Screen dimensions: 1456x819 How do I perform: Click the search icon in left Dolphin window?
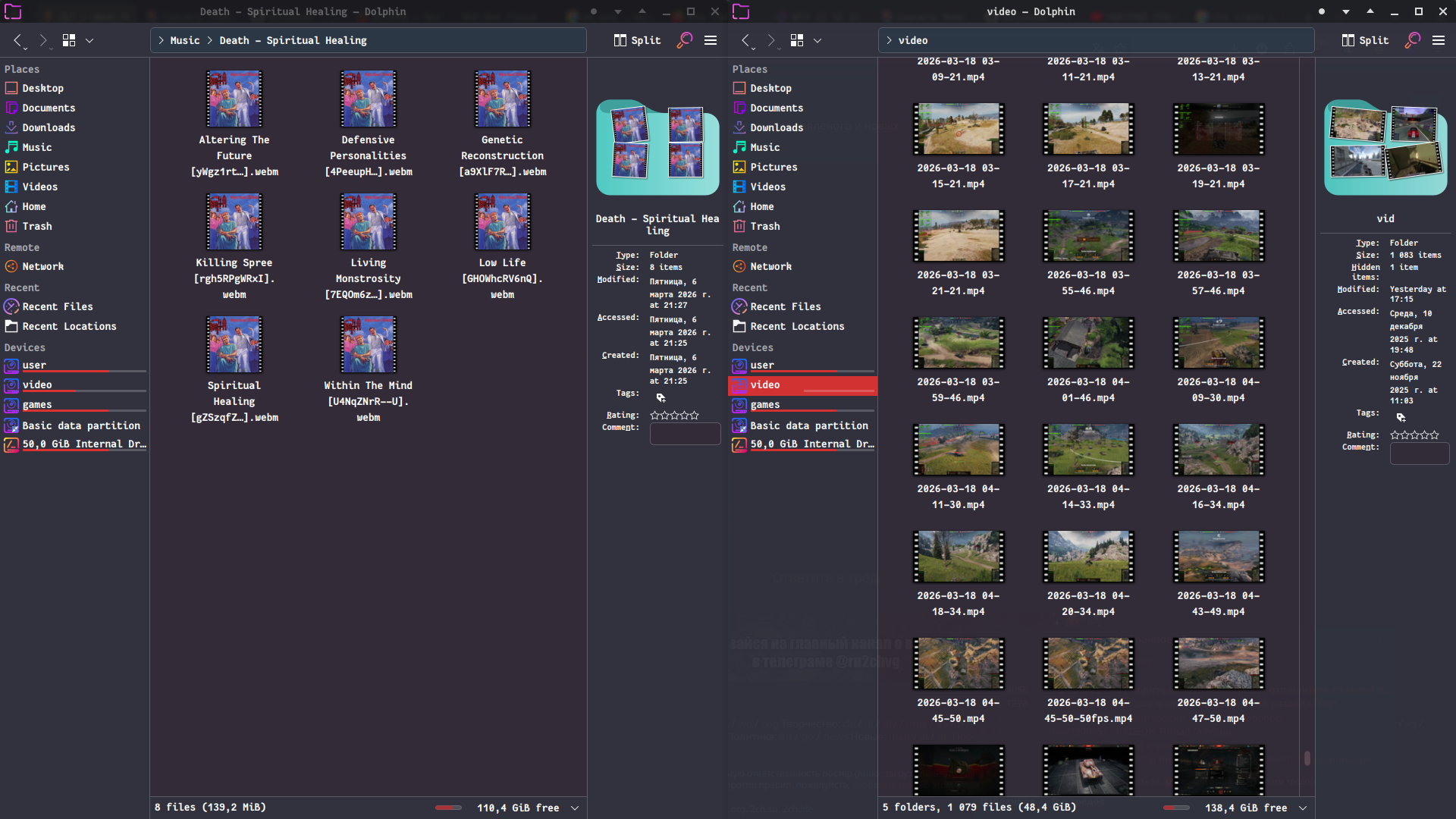point(684,40)
